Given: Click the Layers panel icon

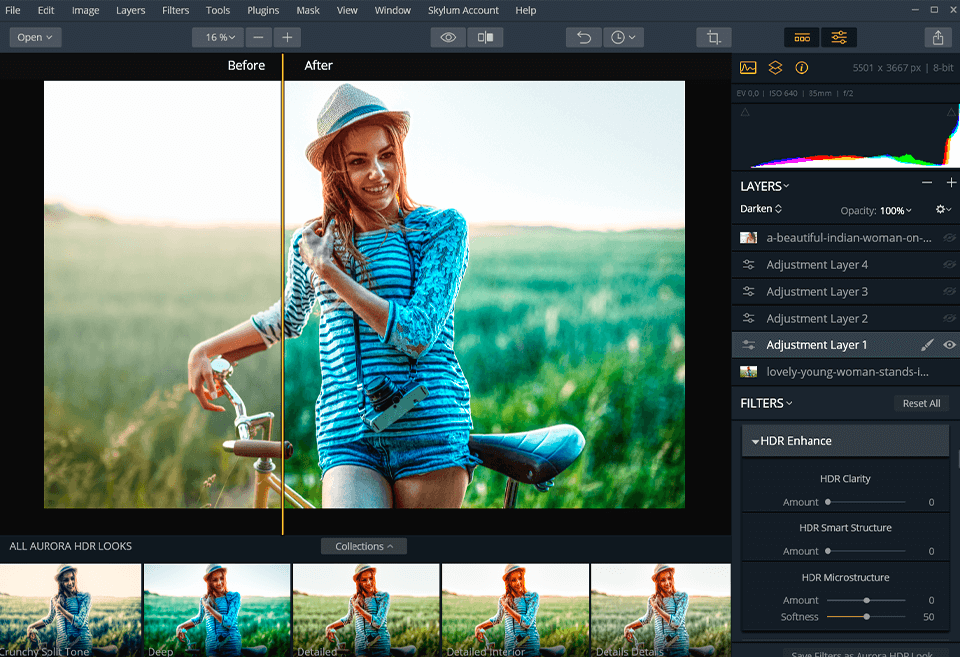Looking at the screenshot, I should [775, 67].
